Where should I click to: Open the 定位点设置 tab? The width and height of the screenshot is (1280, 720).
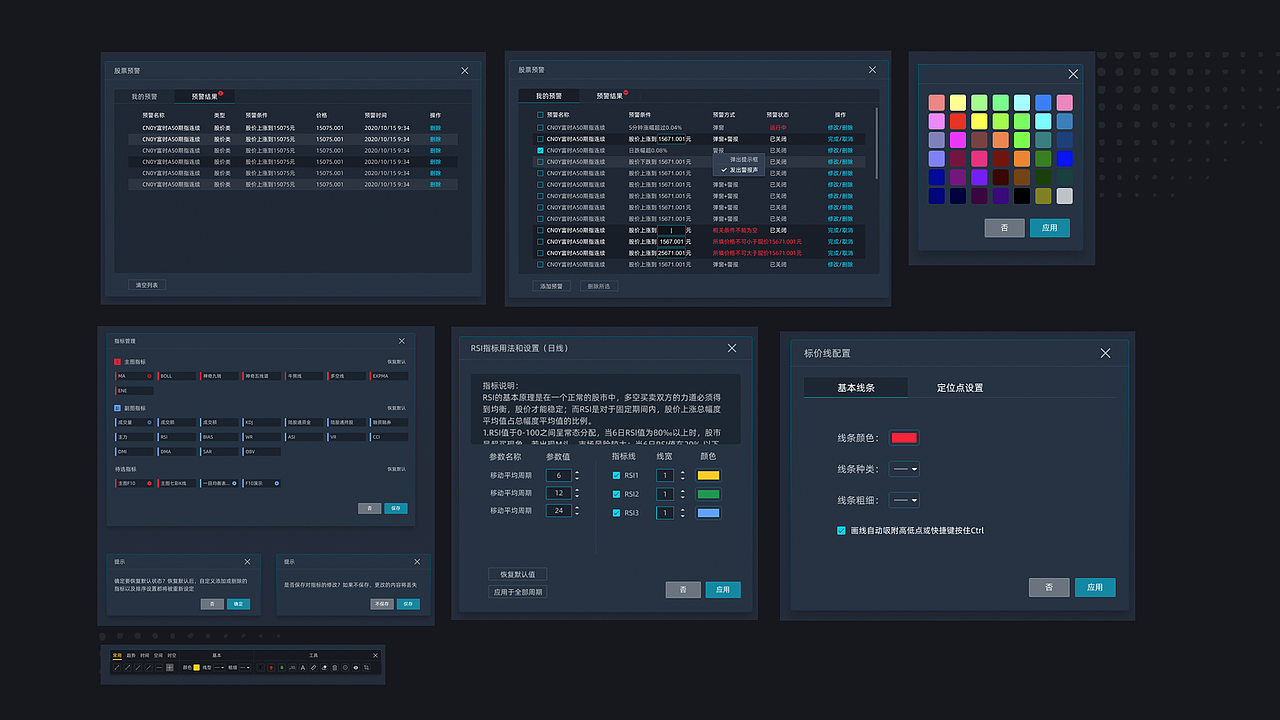pyautogui.click(x=958, y=387)
